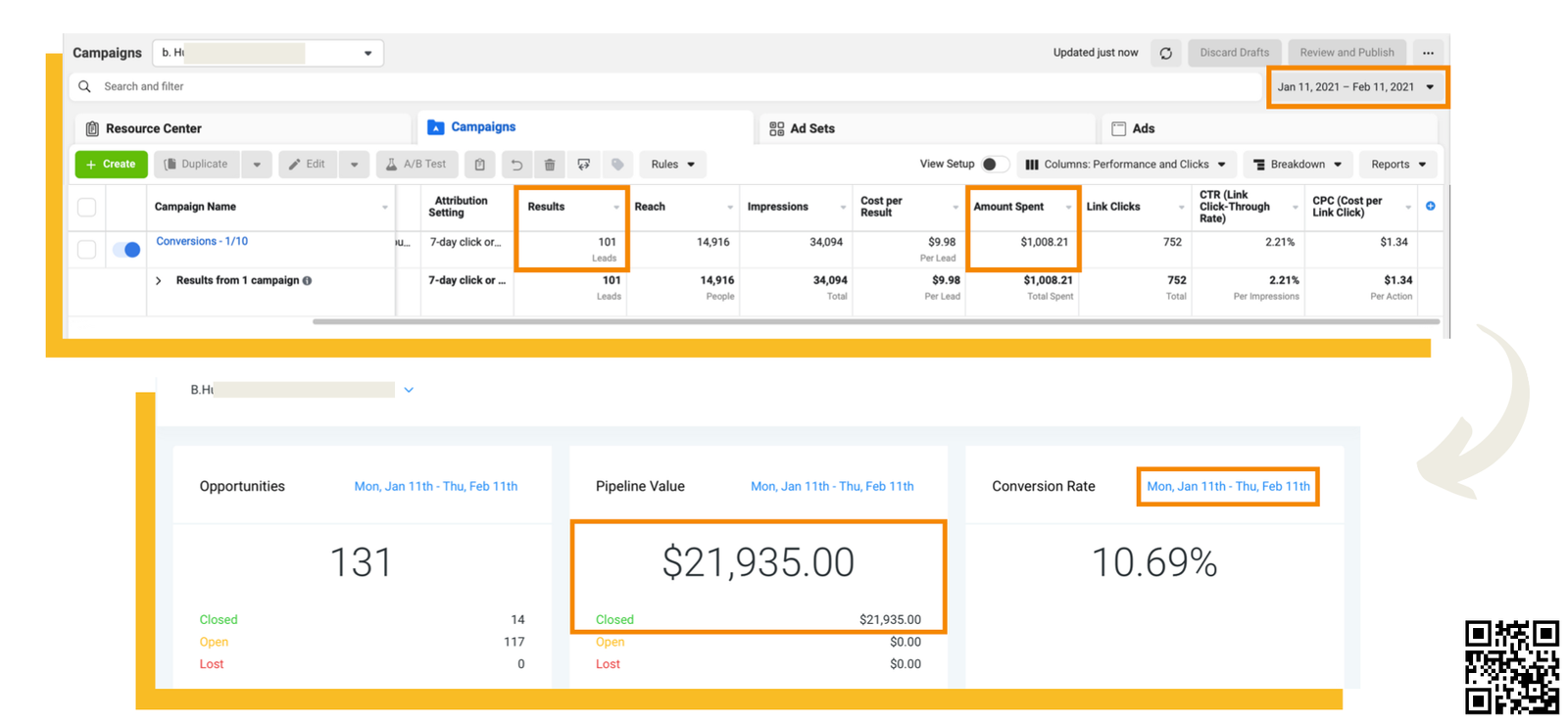
Task: Click the info icon beside Results from 1 campaign
Action: tap(308, 281)
